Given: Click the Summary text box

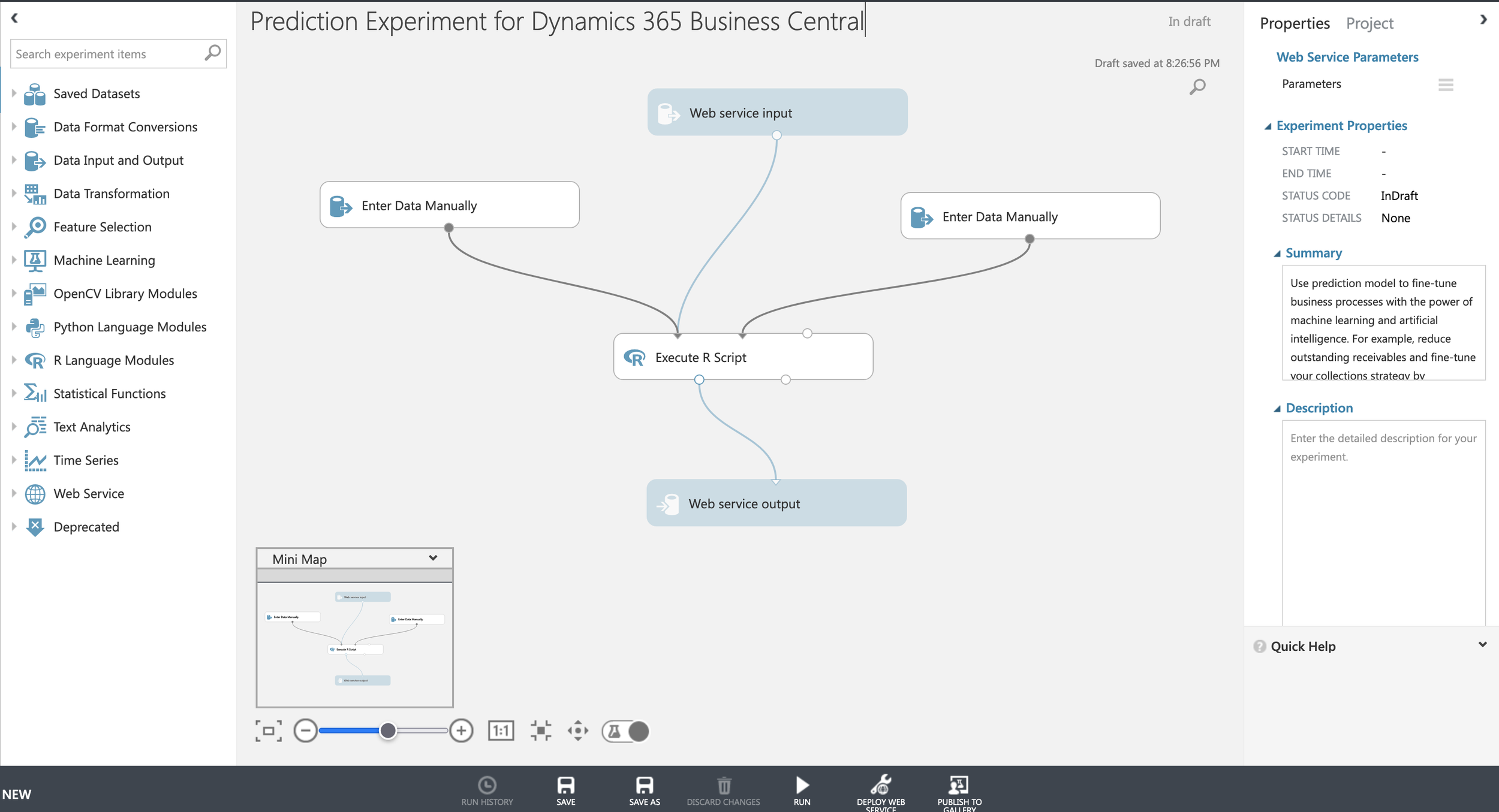Looking at the screenshot, I should 1383,323.
